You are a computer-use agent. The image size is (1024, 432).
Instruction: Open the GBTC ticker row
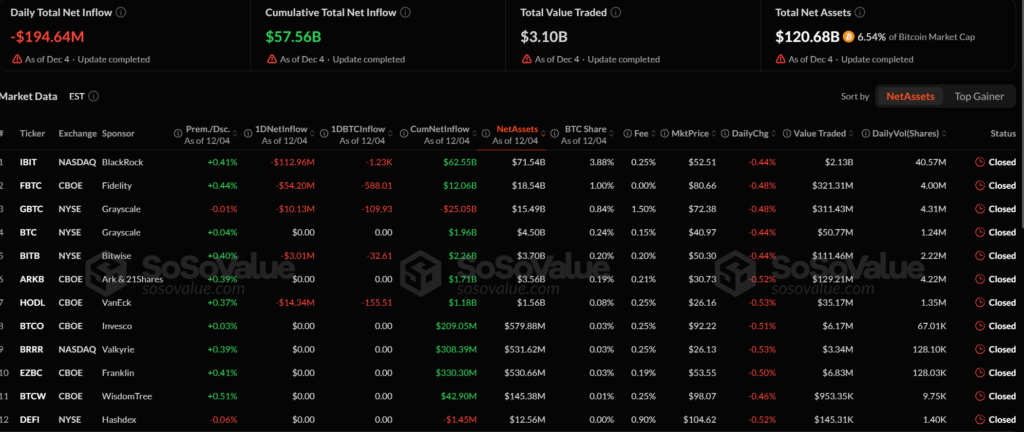[x=31, y=209]
